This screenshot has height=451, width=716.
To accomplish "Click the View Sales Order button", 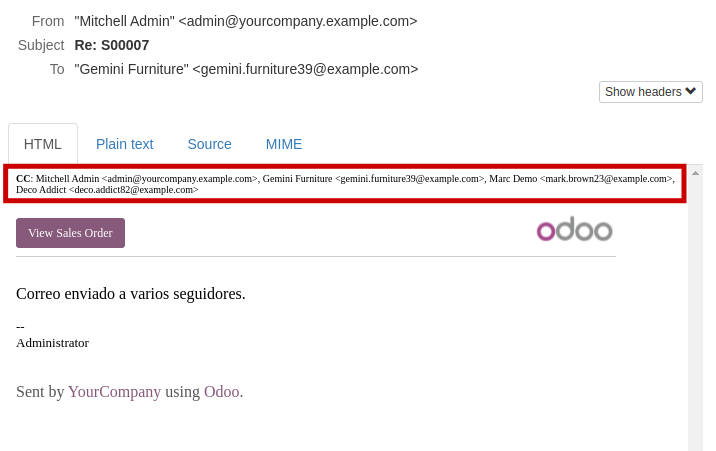I will tap(70, 233).
